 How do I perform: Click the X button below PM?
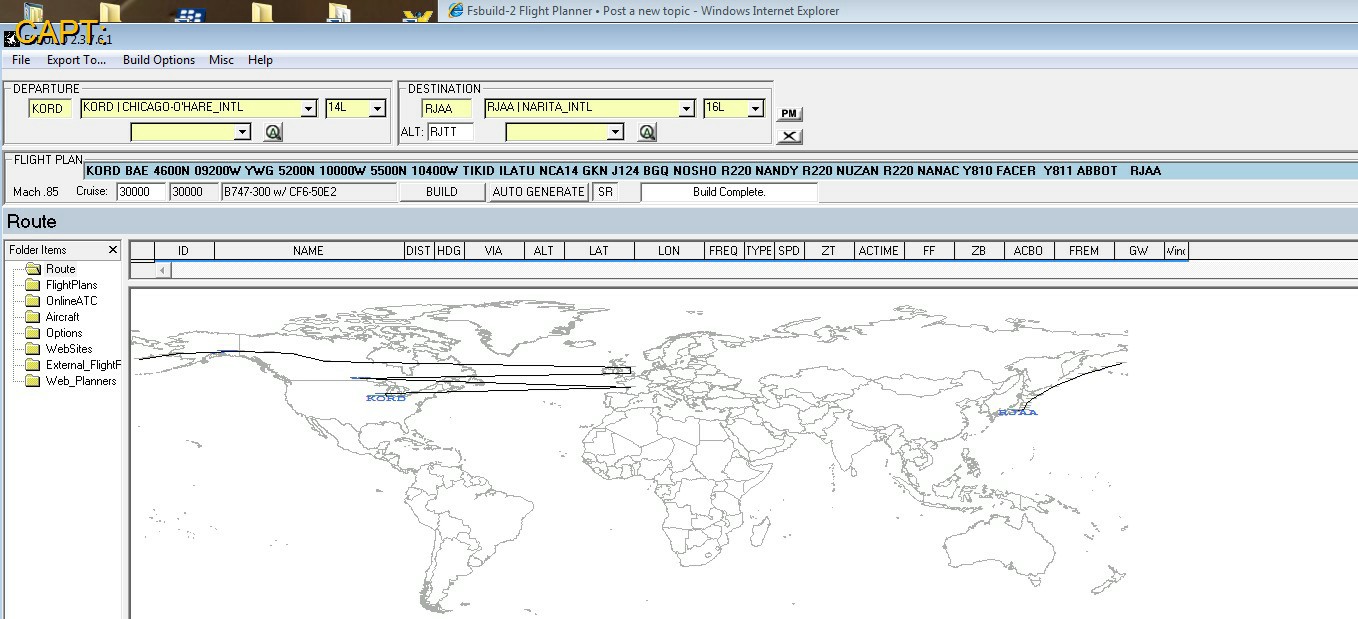789,136
